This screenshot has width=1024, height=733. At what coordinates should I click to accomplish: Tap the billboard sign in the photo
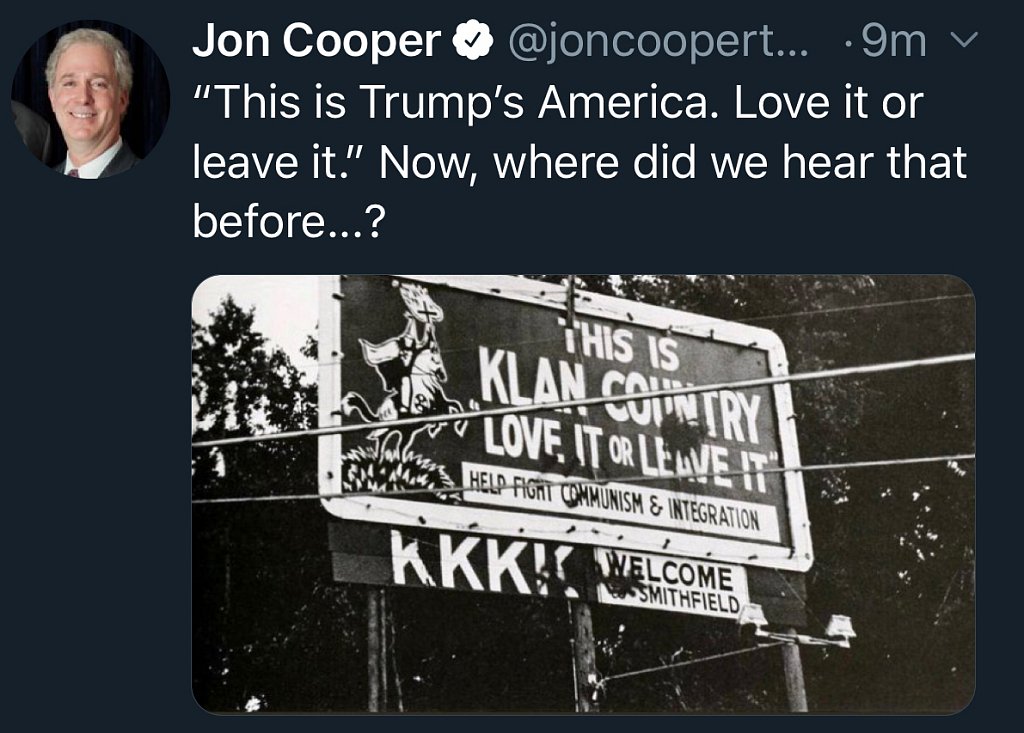(560, 420)
